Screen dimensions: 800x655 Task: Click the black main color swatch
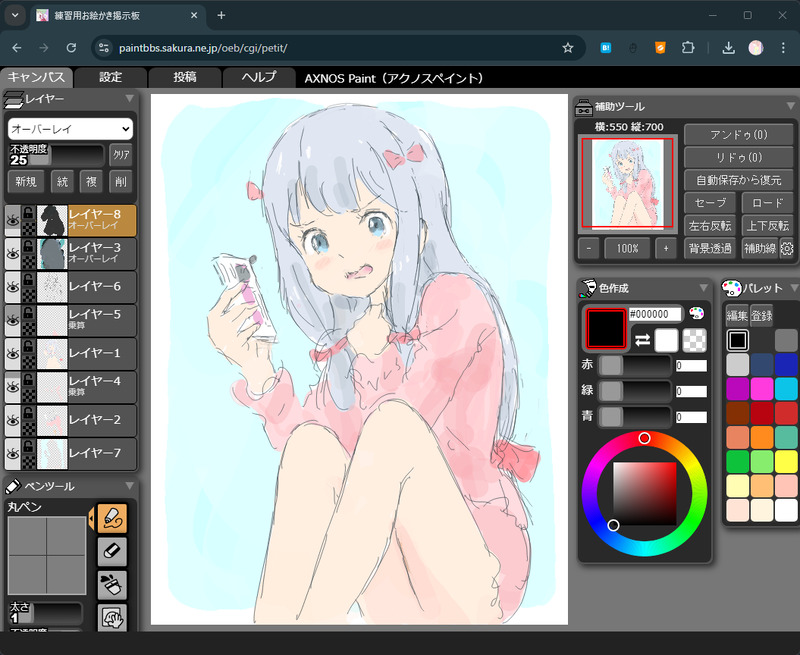click(606, 329)
